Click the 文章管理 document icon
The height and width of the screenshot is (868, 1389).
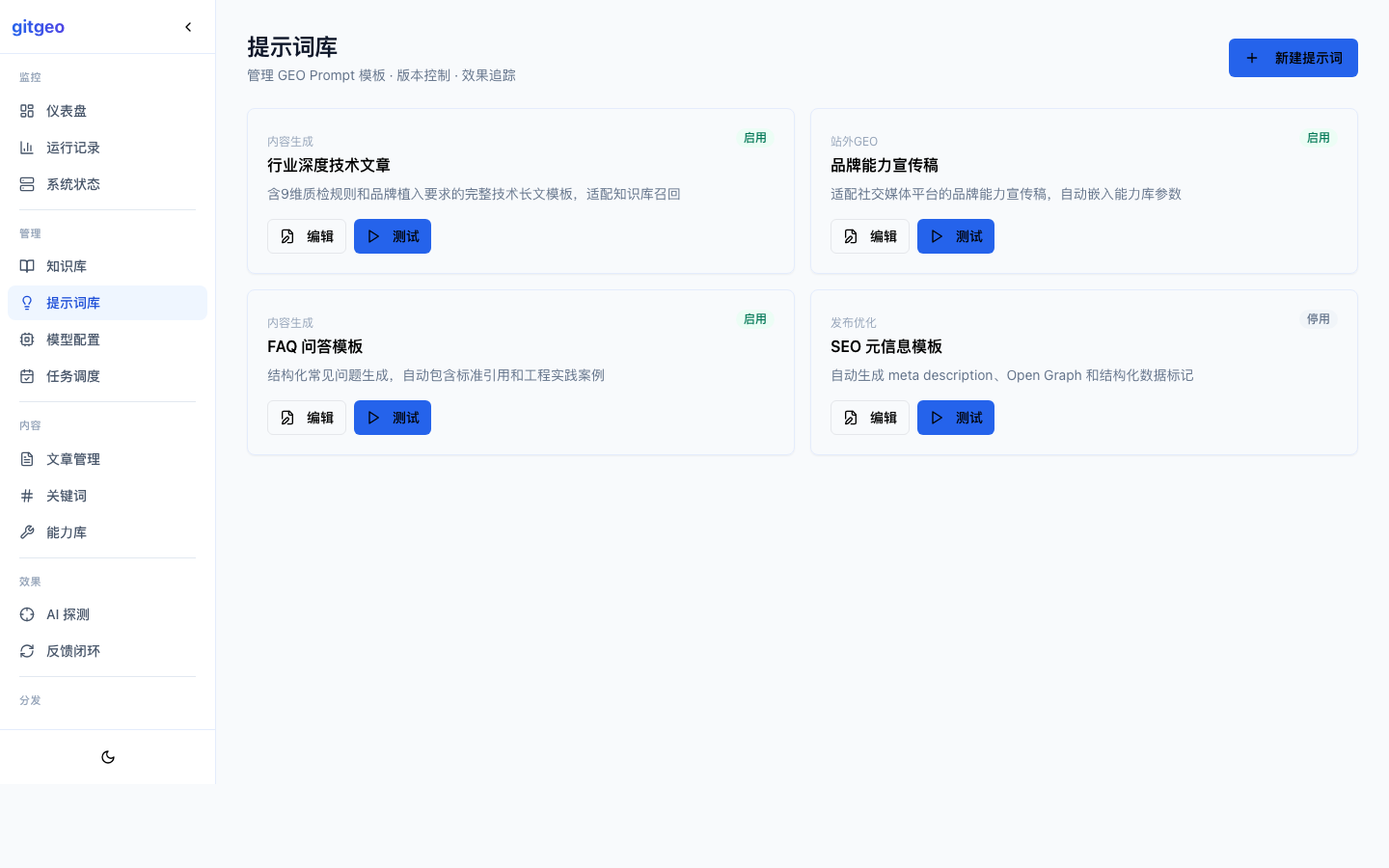coord(27,459)
